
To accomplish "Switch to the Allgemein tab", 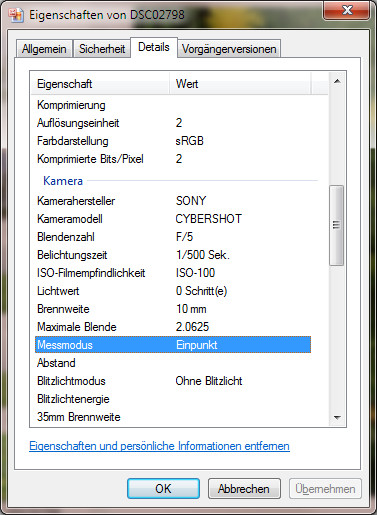I will [x=44, y=49].
